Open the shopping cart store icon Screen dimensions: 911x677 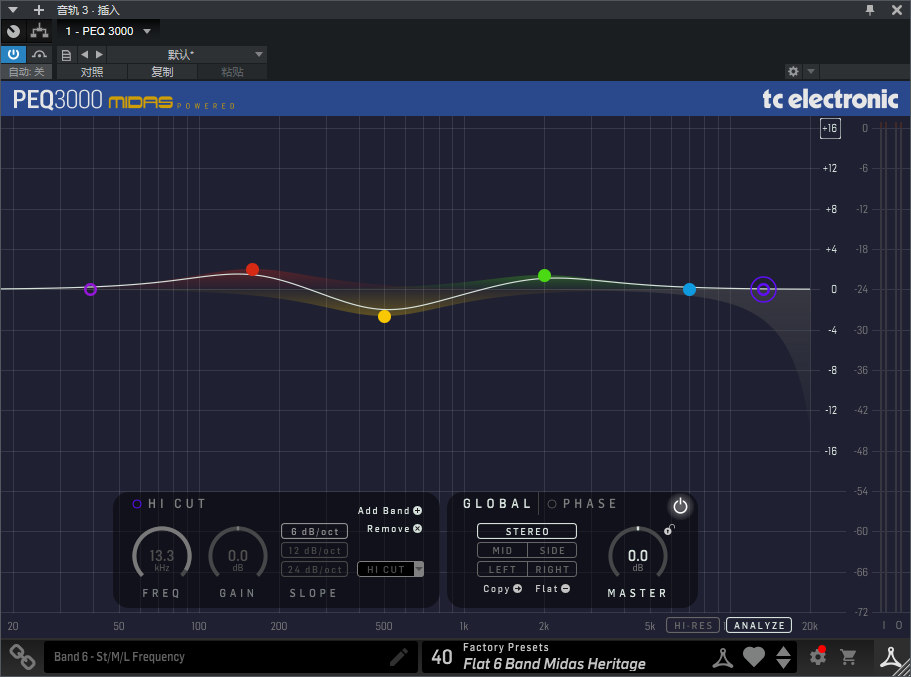tap(848, 657)
